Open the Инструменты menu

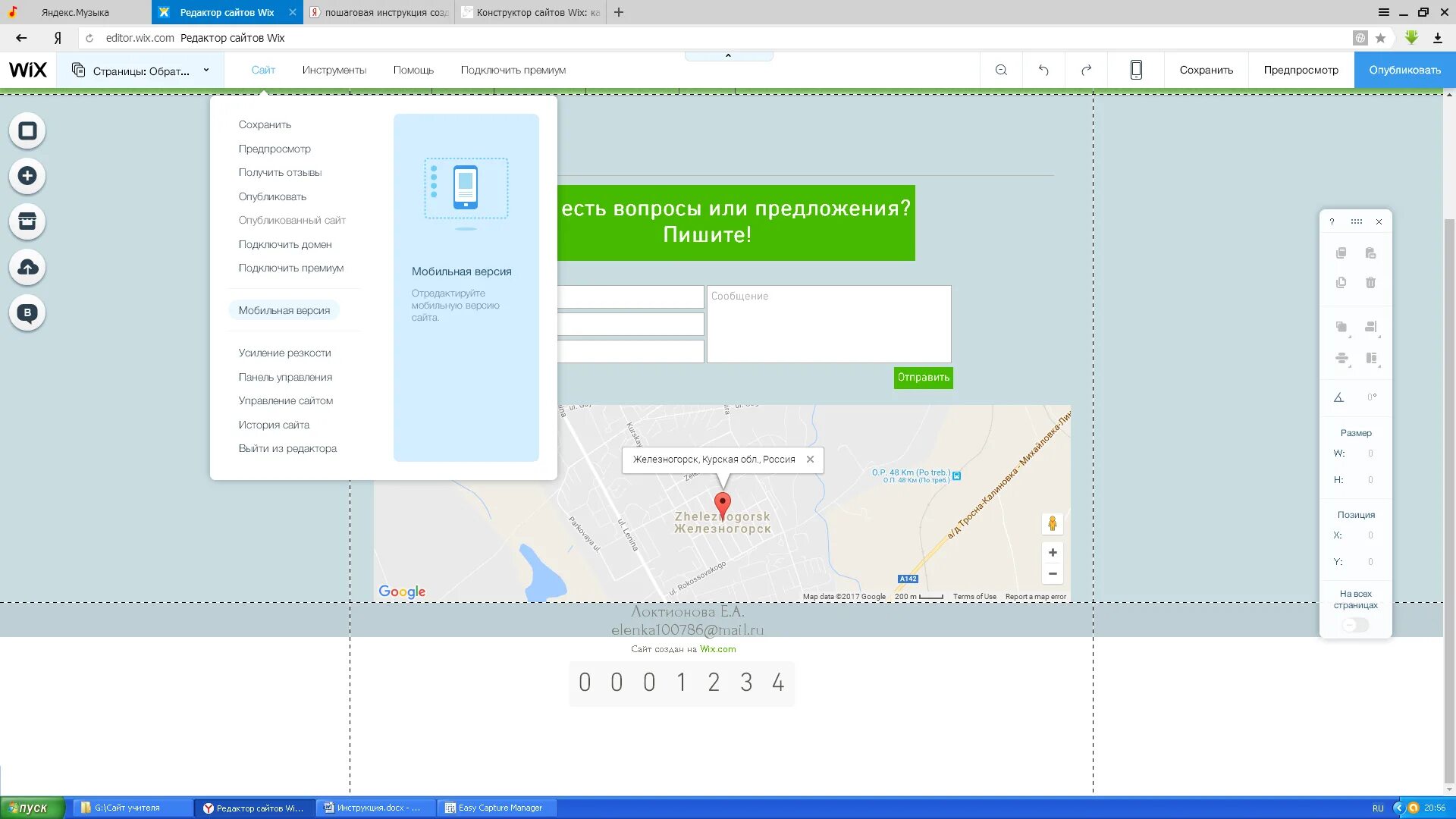click(334, 70)
